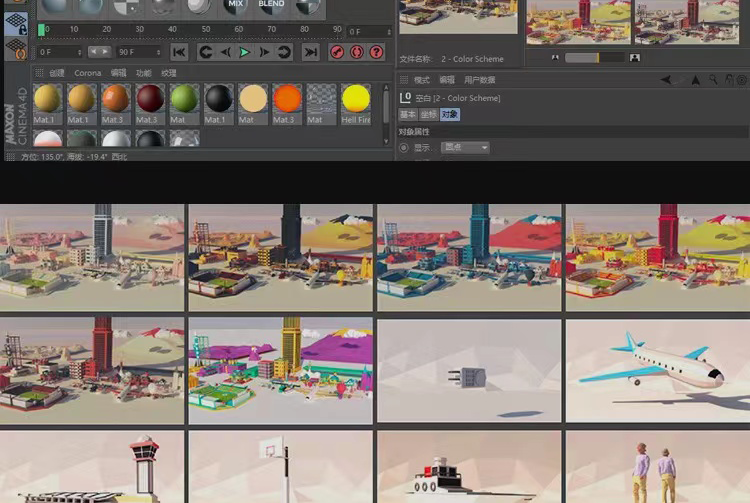Click the up arrow in the attributes panel
The height and width of the screenshot is (503, 750).
coord(697,80)
